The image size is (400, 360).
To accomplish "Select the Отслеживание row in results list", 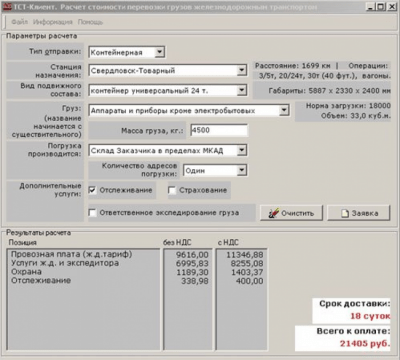I will (x=83, y=280).
